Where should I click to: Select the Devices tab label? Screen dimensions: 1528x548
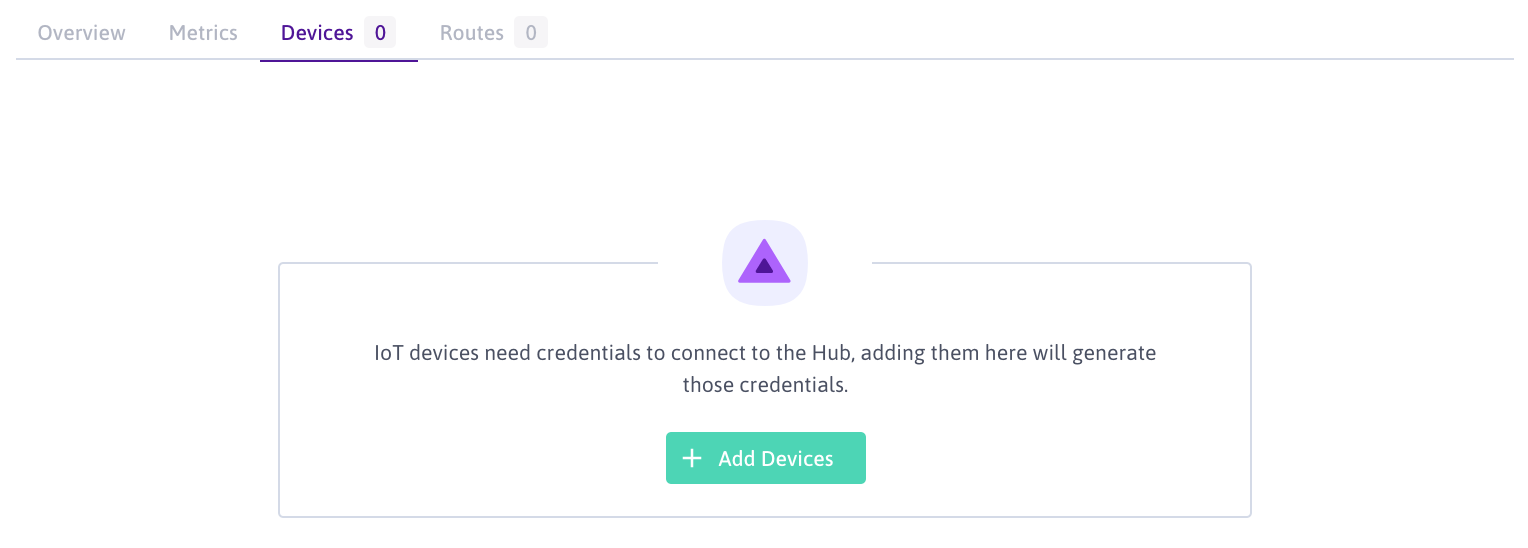(x=317, y=33)
